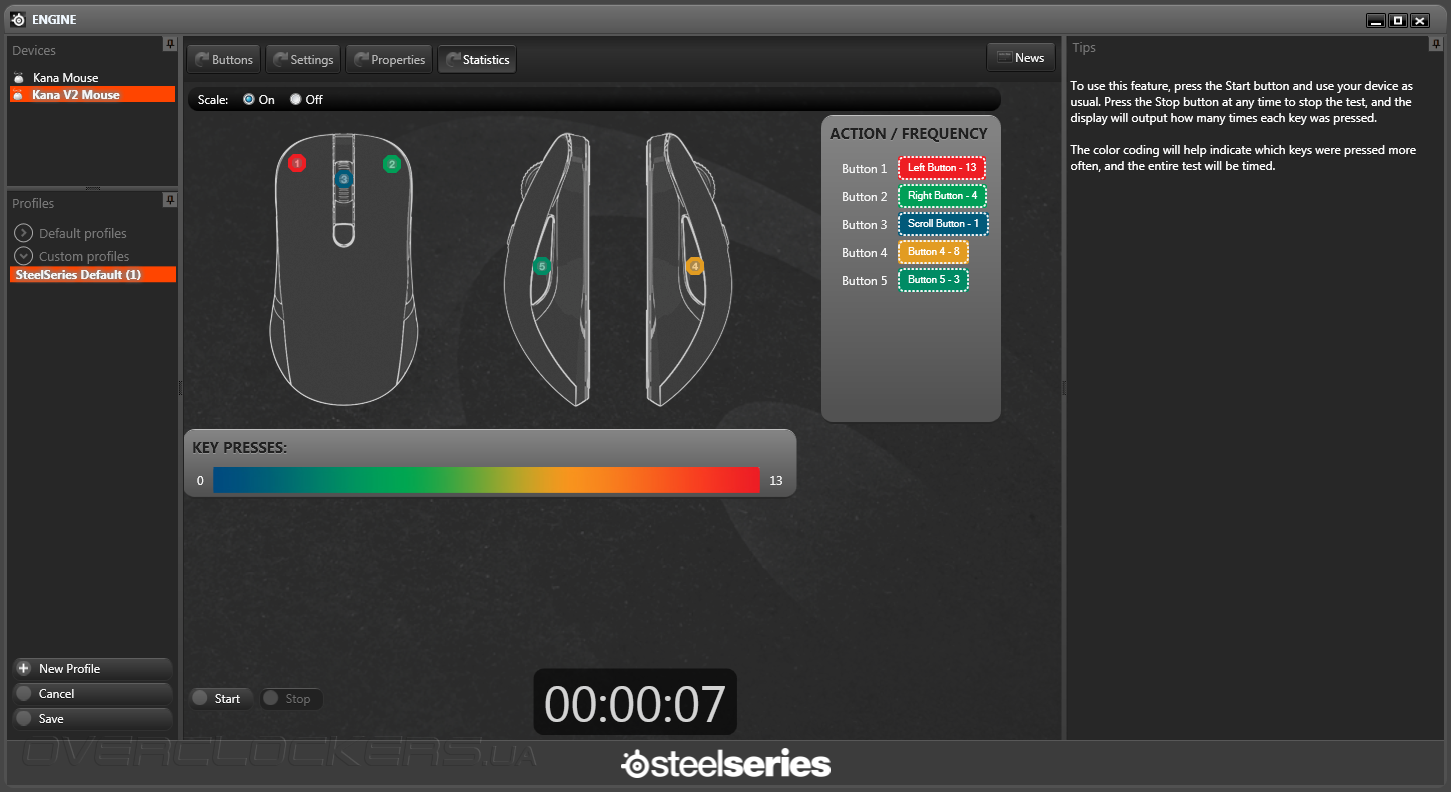Open the Properties tab

389,59
